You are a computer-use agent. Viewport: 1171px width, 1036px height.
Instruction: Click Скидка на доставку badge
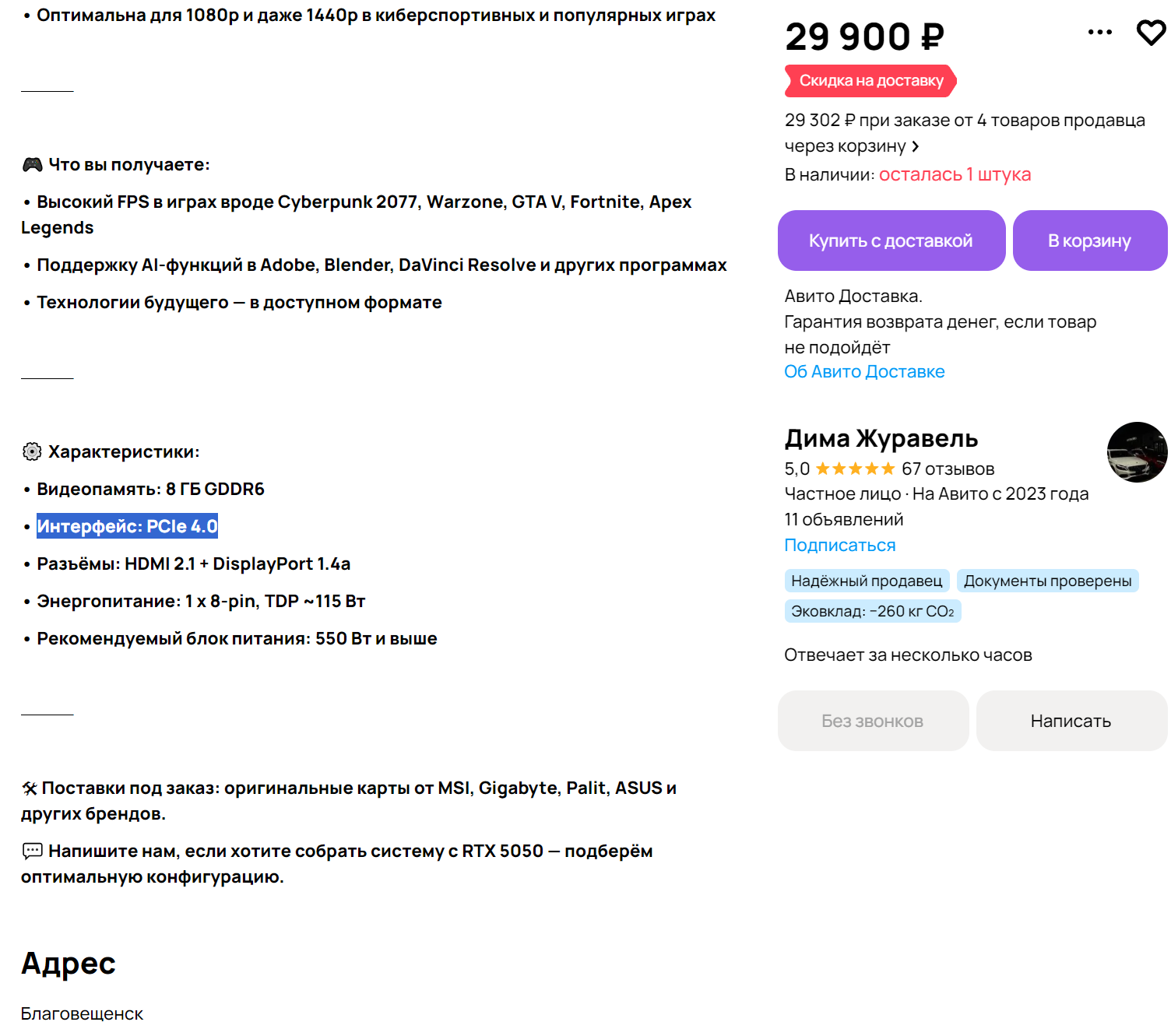click(x=870, y=81)
